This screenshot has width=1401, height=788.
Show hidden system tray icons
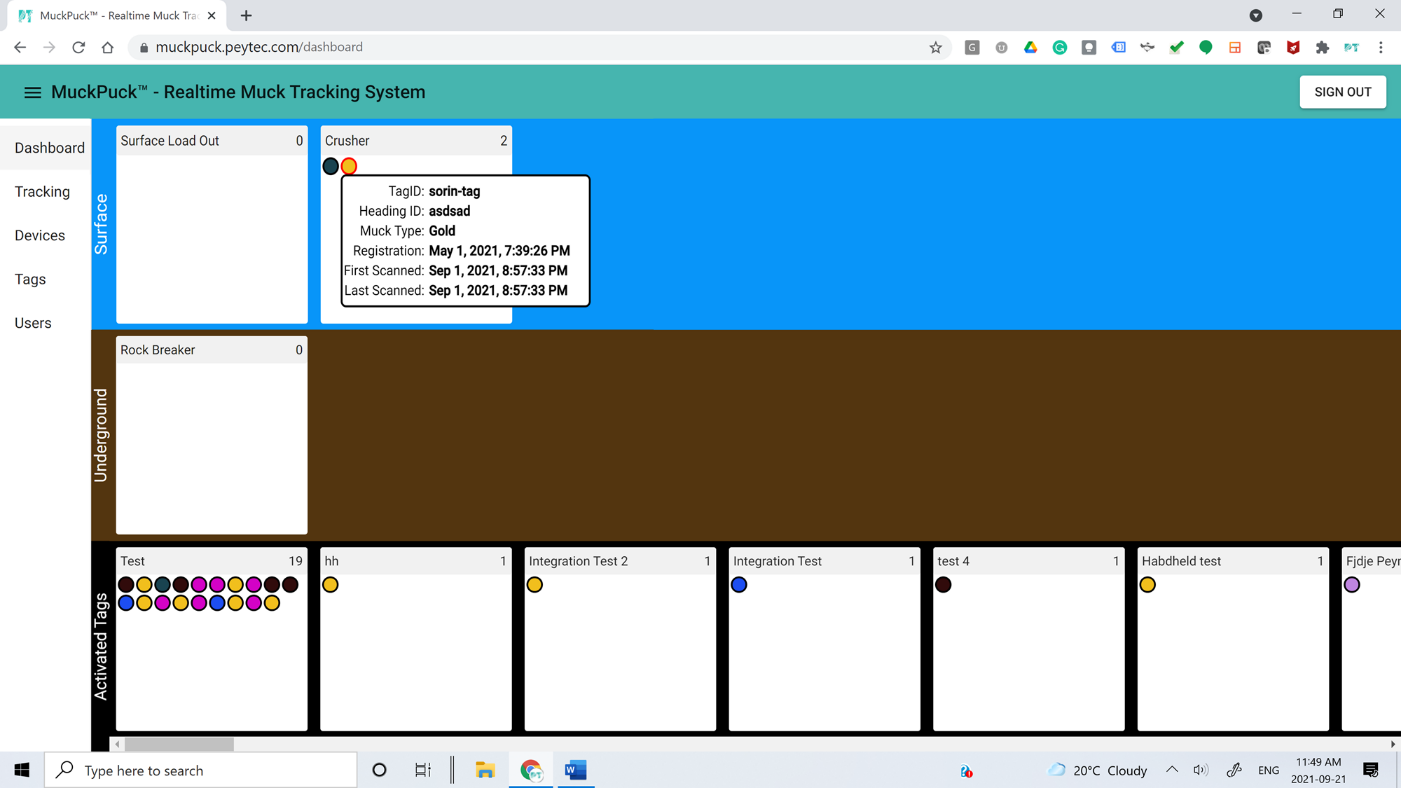point(1172,770)
